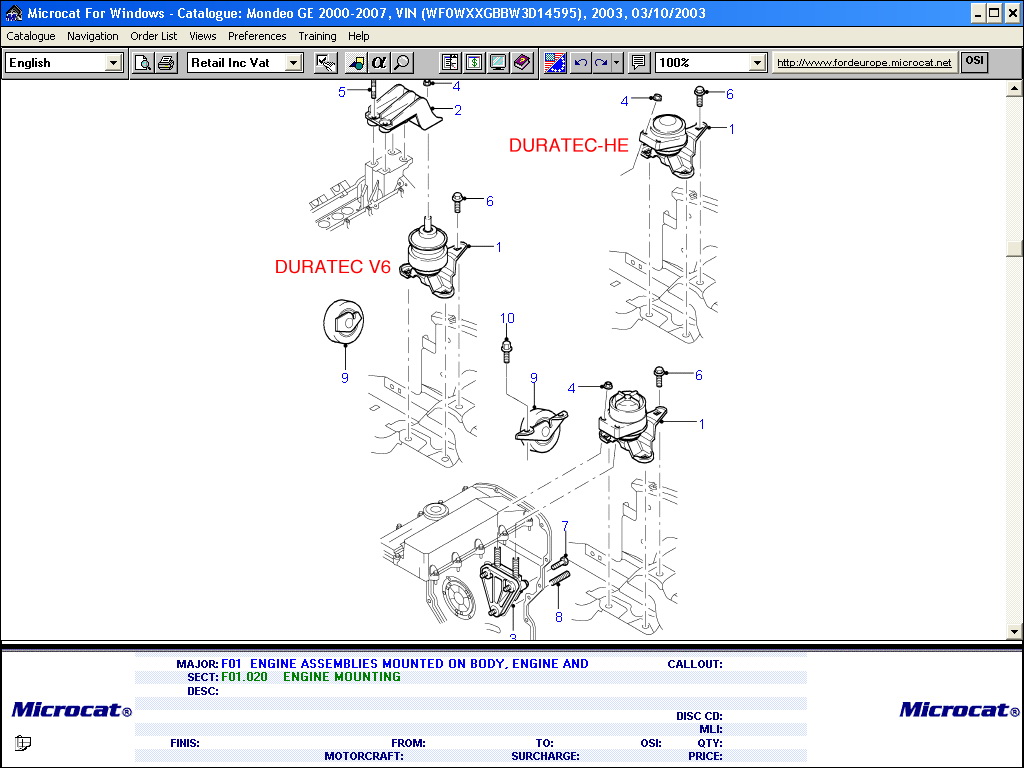Click the checklist with hand icon
The image size is (1024, 768).
point(325,63)
